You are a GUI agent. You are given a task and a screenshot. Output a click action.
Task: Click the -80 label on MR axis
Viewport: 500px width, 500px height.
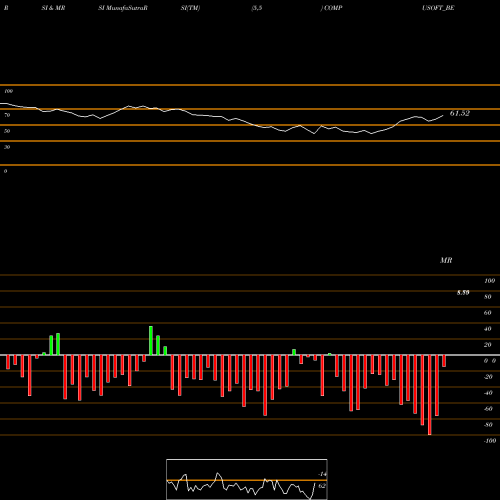click(488, 425)
